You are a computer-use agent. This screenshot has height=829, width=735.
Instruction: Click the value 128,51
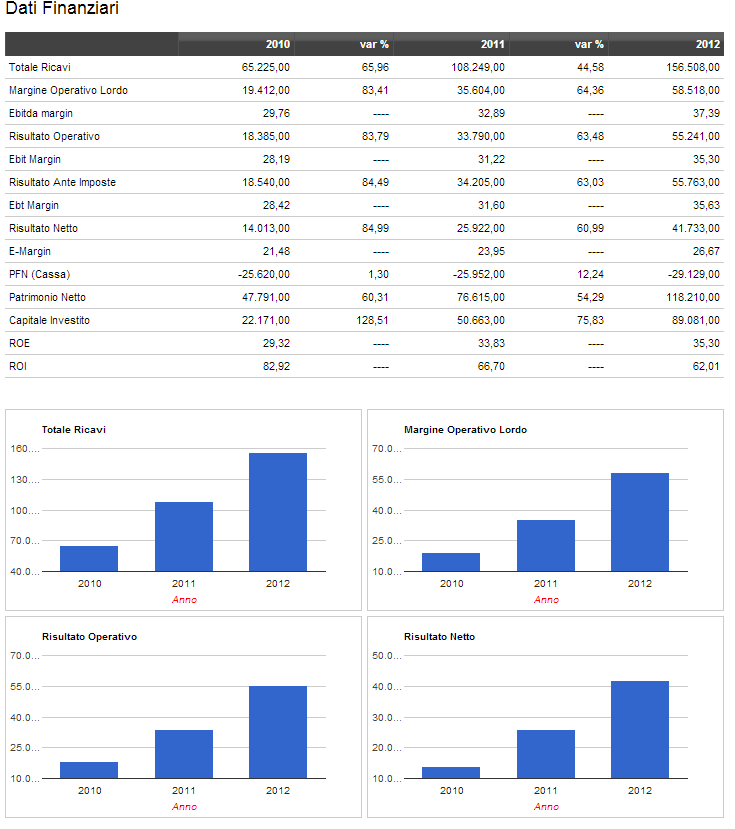pos(373,320)
